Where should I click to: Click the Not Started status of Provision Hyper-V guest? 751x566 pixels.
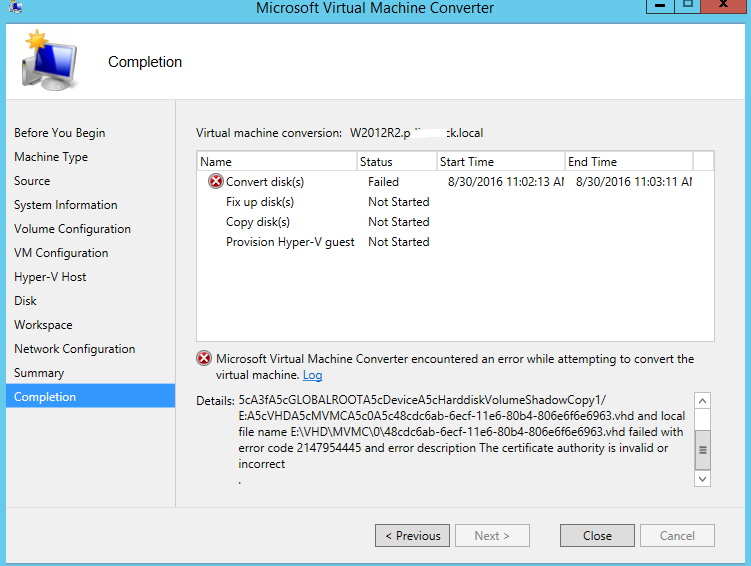(398, 242)
